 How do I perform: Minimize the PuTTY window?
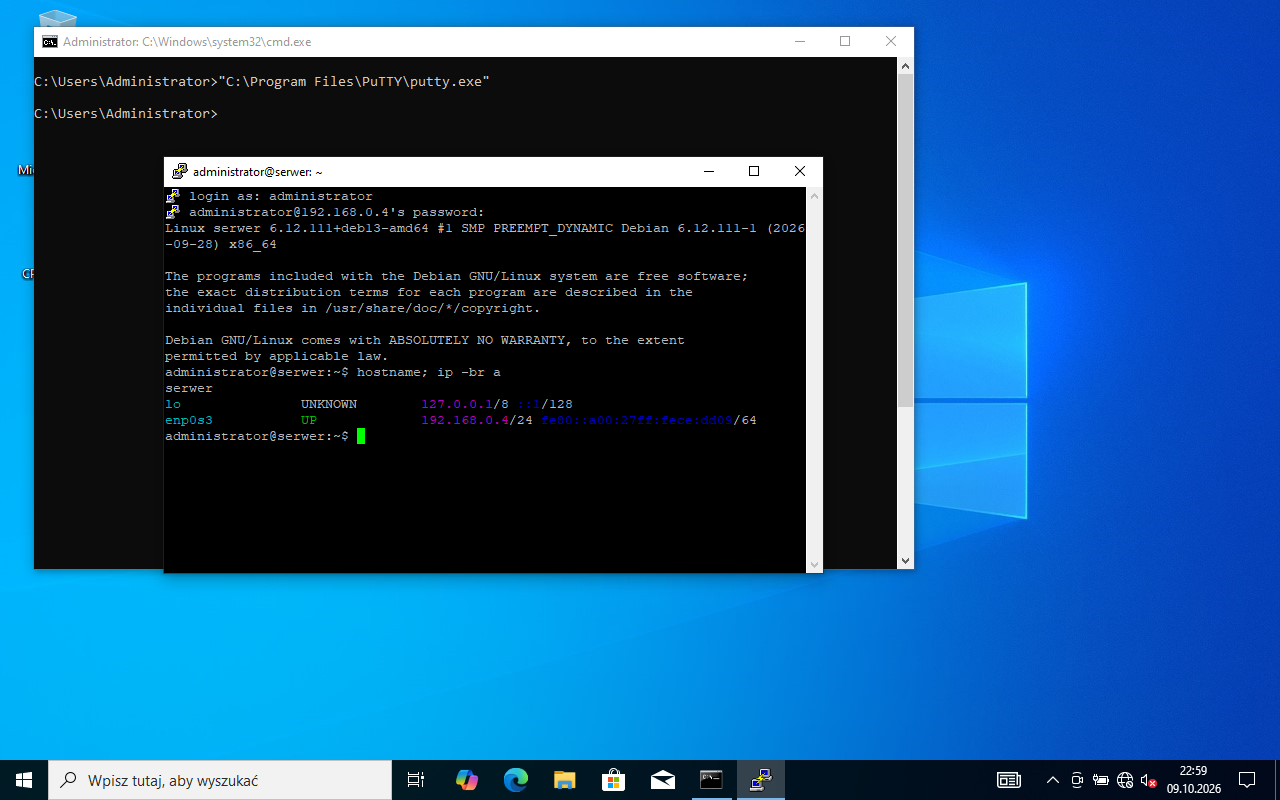click(x=708, y=172)
